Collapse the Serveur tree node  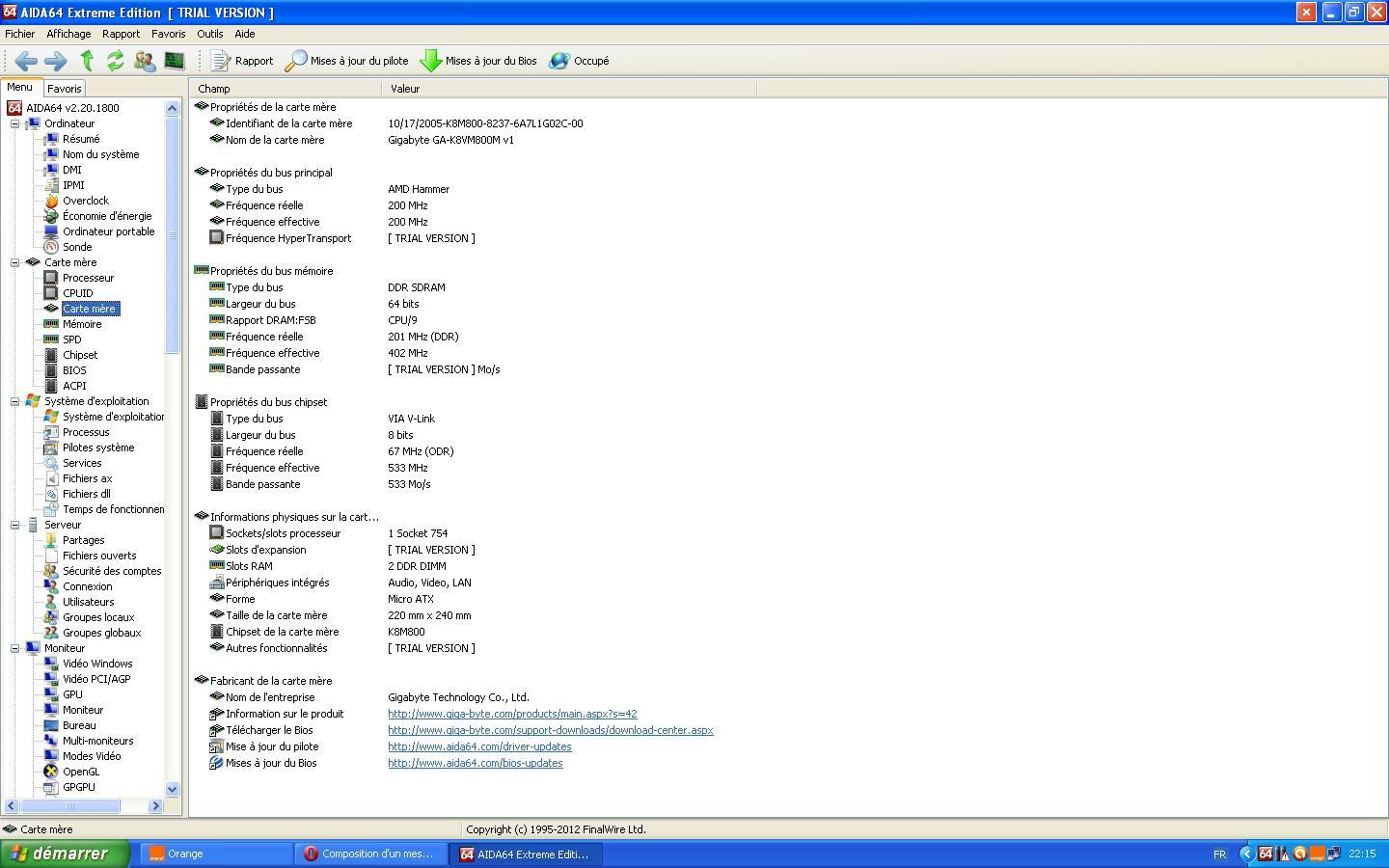[15, 525]
